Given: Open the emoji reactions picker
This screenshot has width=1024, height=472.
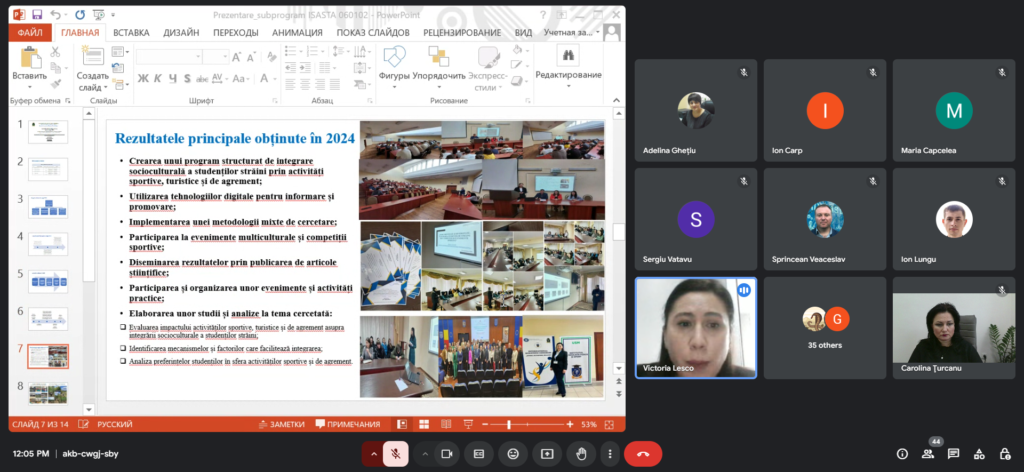Looking at the screenshot, I should [x=513, y=453].
